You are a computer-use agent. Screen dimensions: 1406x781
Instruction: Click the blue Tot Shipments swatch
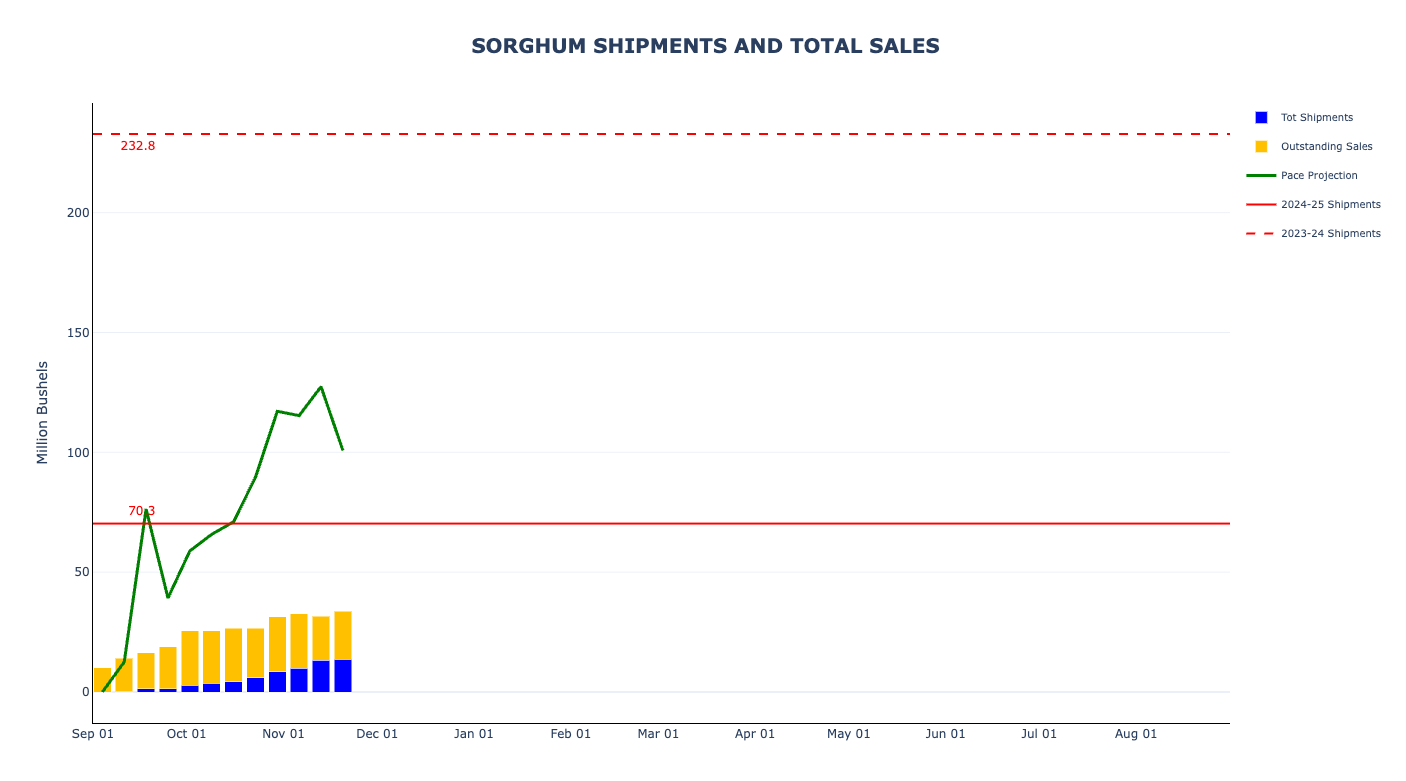1261,118
